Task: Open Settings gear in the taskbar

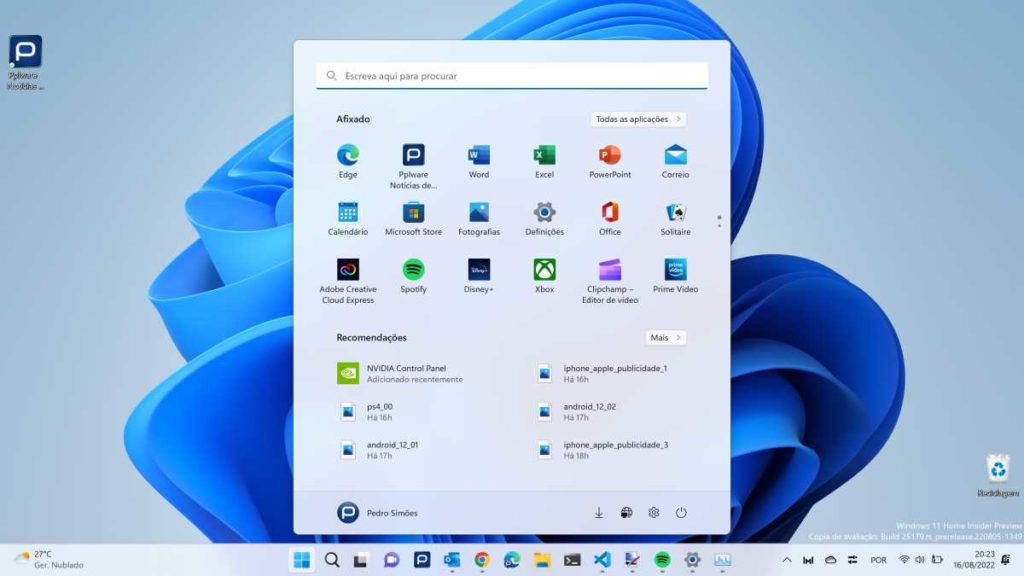Action: (692, 560)
